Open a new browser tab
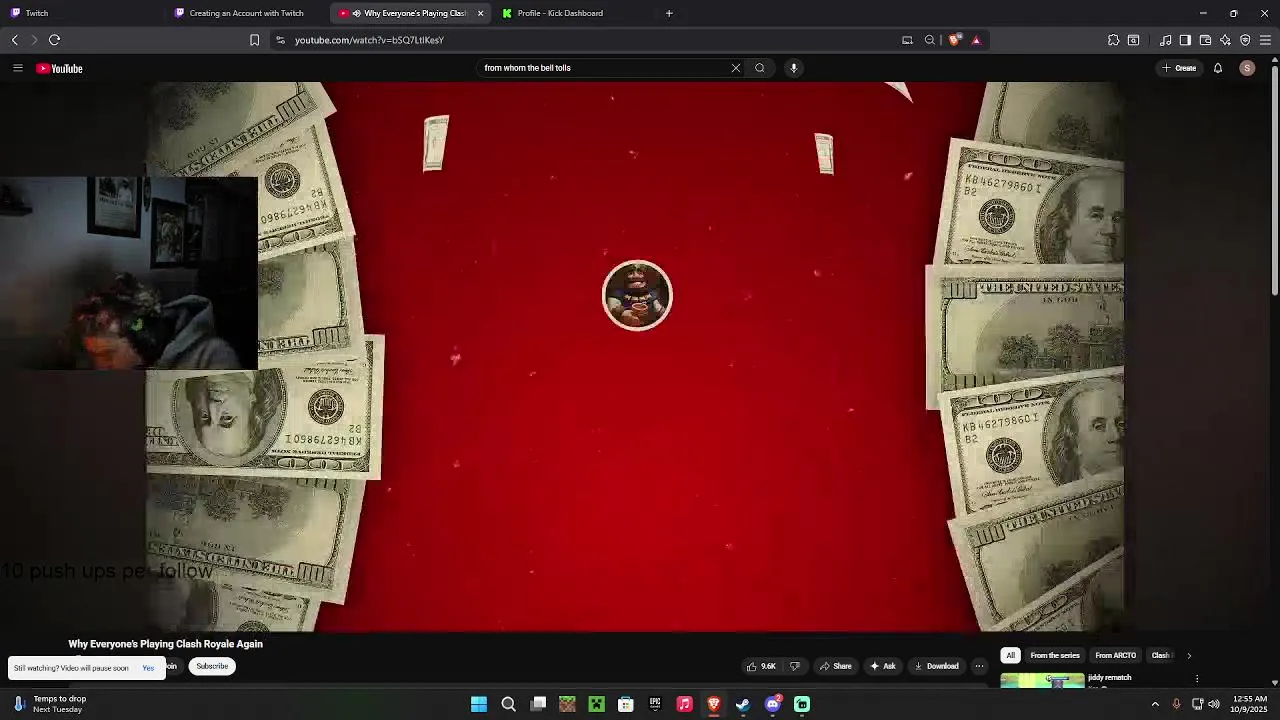This screenshot has width=1280, height=720. [669, 13]
